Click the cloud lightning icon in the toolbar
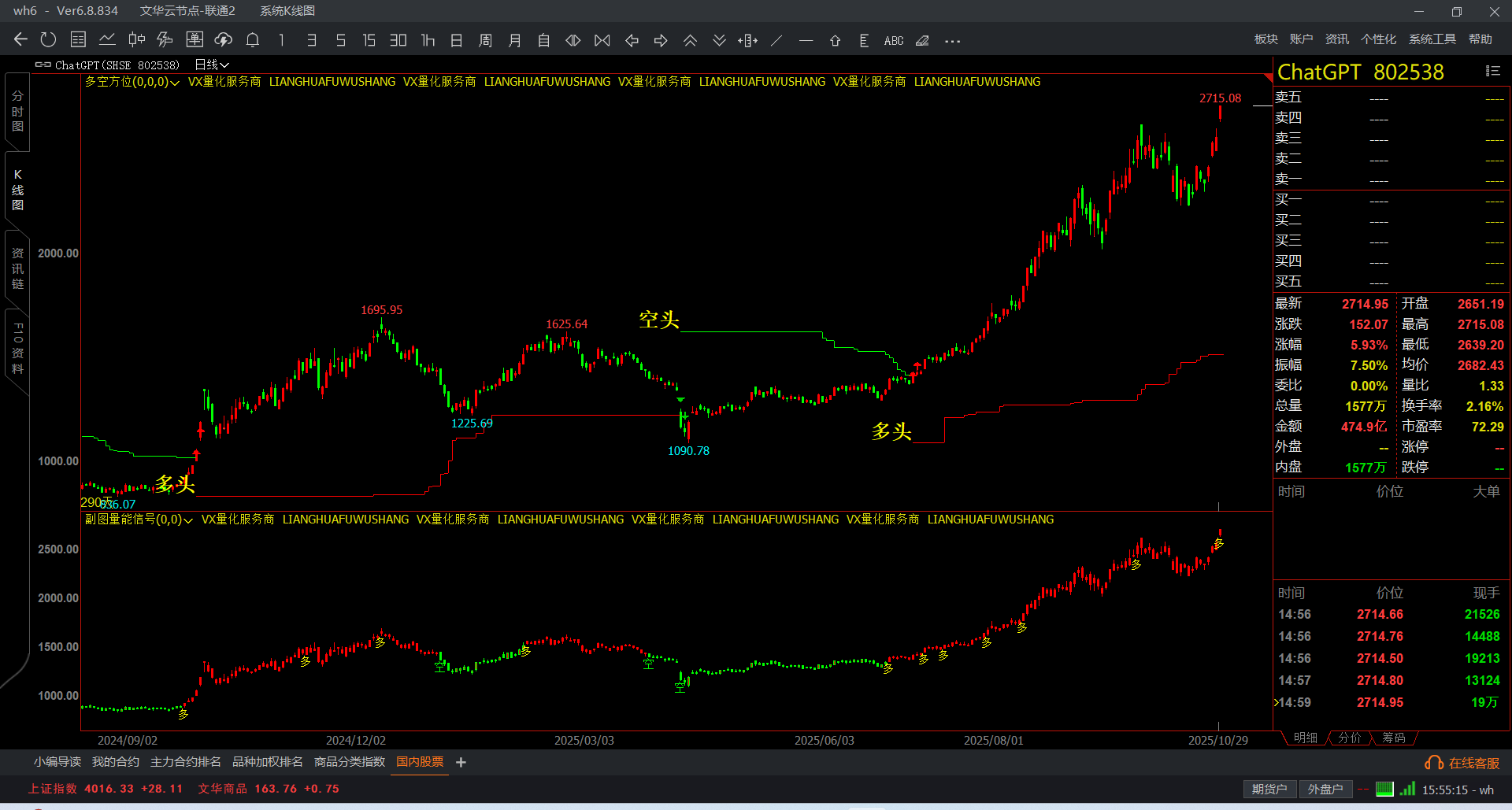The height and width of the screenshot is (810, 1512). pos(224,40)
